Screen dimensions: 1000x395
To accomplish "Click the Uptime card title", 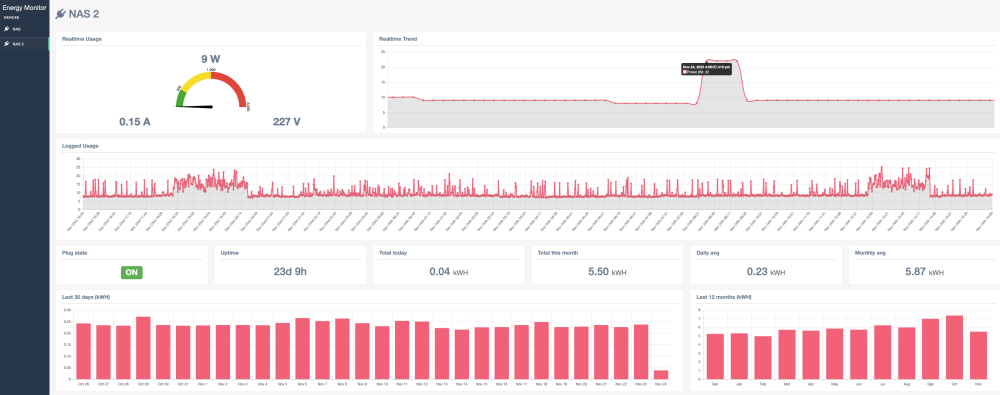I will [230, 253].
